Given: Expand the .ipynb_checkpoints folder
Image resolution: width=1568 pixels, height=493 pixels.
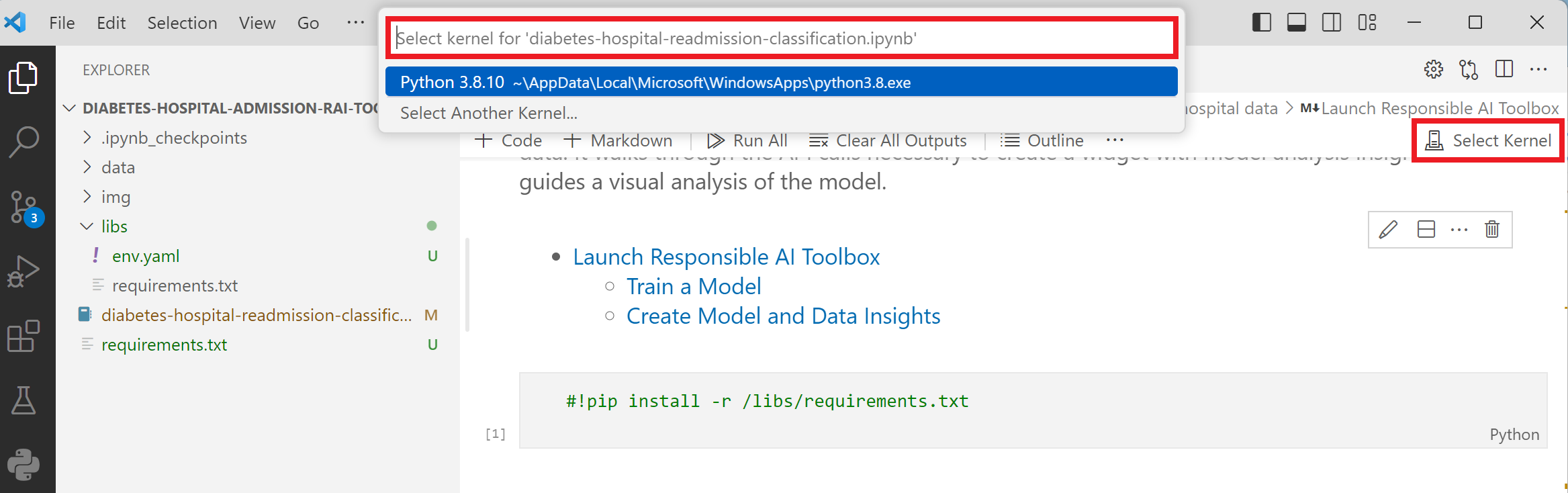Looking at the screenshot, I should pos(87,138).
